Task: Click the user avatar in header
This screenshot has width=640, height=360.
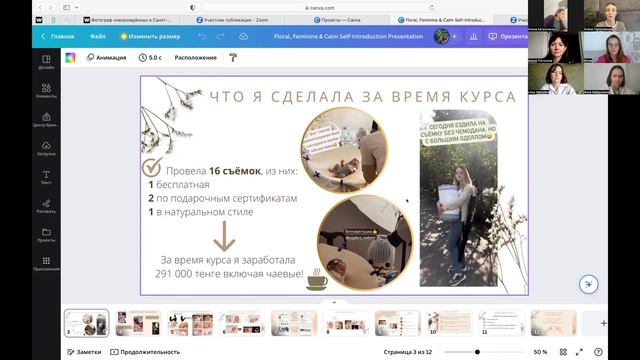Action: (x=441, y=36)
